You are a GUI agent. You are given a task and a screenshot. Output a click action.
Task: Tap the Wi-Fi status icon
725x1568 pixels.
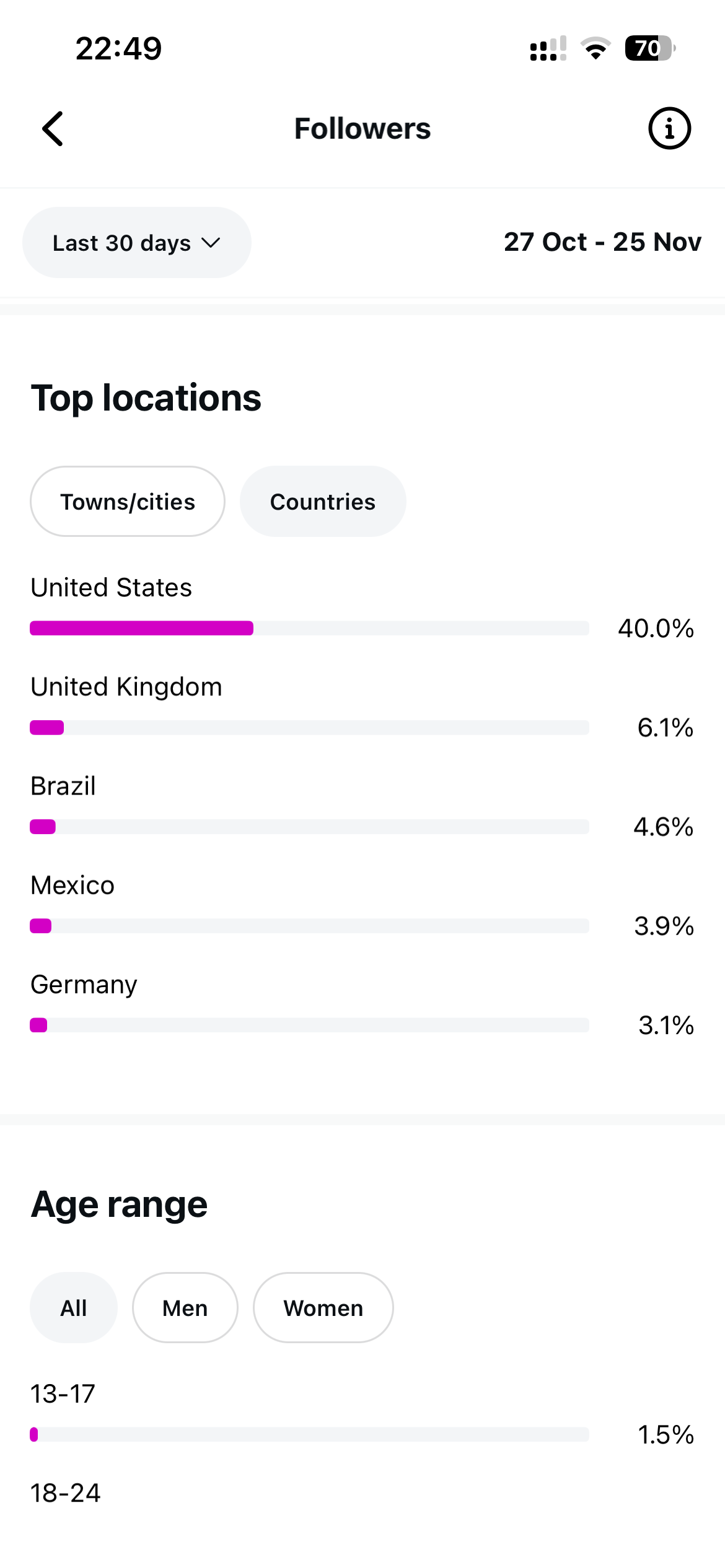pyautogui.click(x=595, y=48)
